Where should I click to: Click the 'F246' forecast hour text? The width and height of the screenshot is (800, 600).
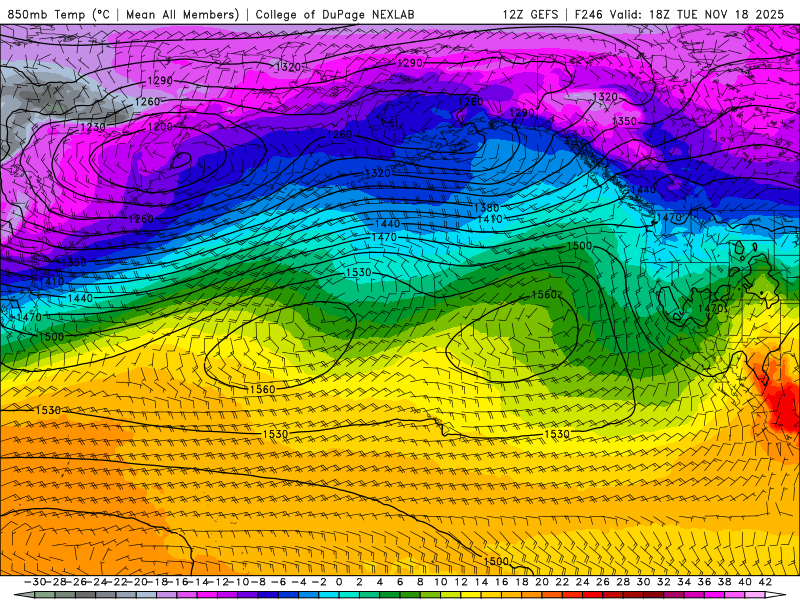pyautogui.click(x=588, y=14)
